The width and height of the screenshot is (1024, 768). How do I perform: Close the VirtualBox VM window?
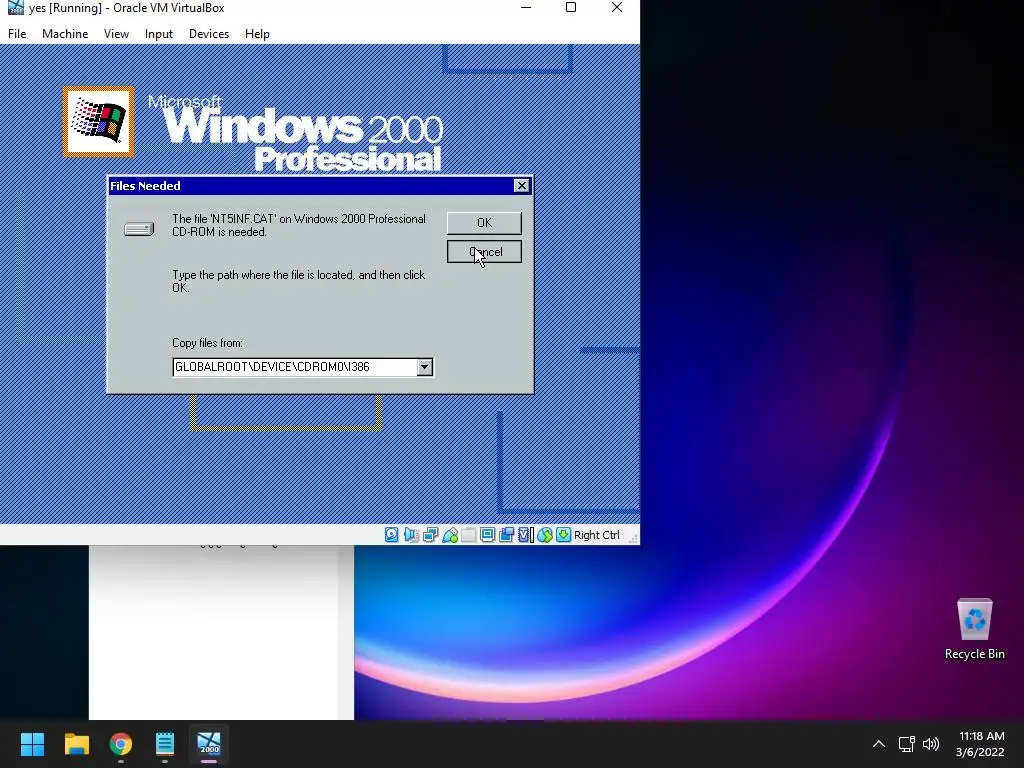[x=616, y=8]
